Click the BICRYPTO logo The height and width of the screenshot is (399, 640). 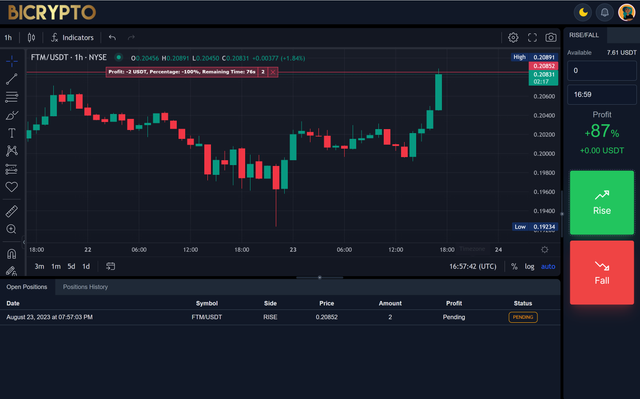tap(52, 13)
